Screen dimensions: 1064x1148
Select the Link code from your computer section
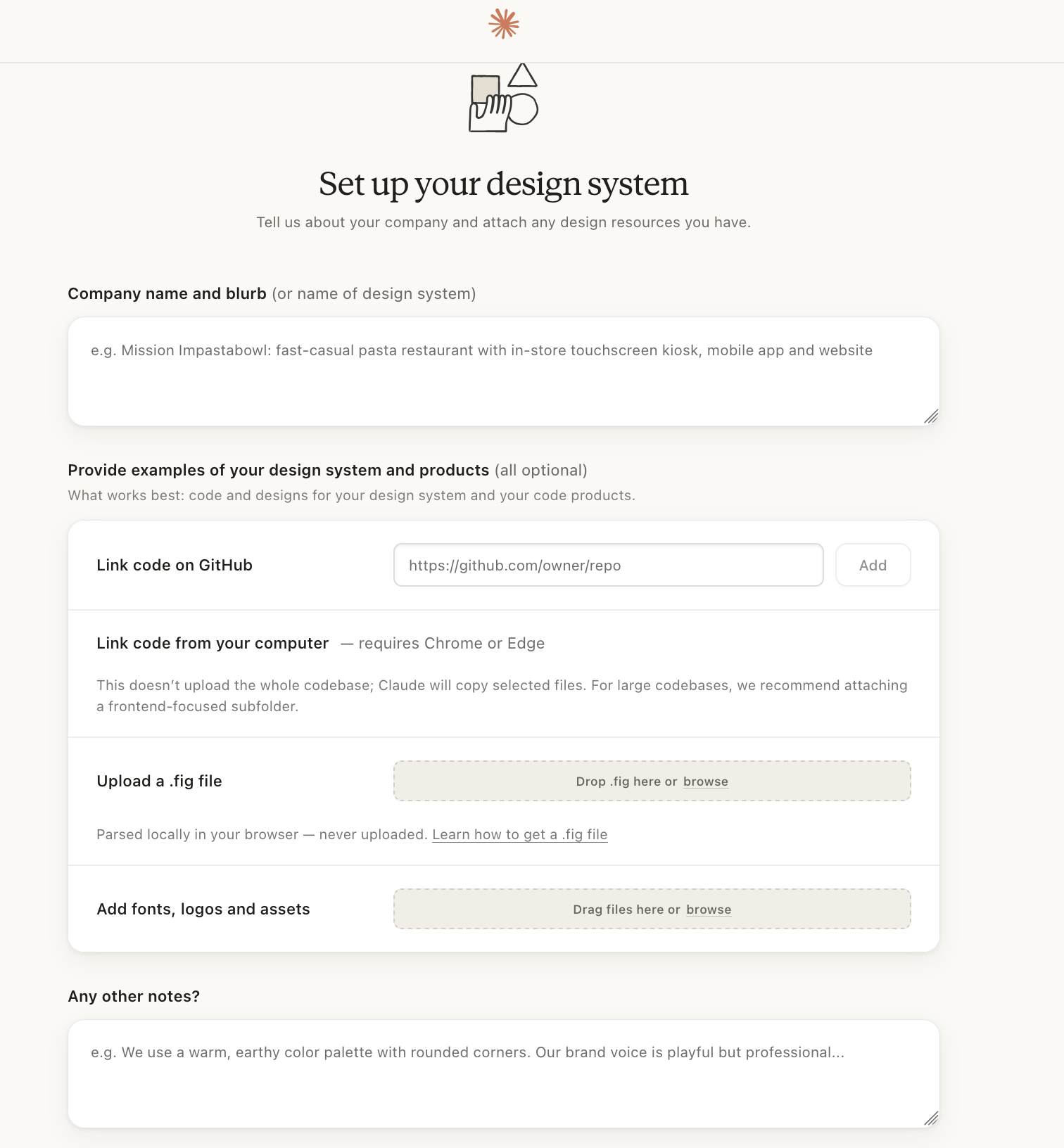click(x=212, y=643)
